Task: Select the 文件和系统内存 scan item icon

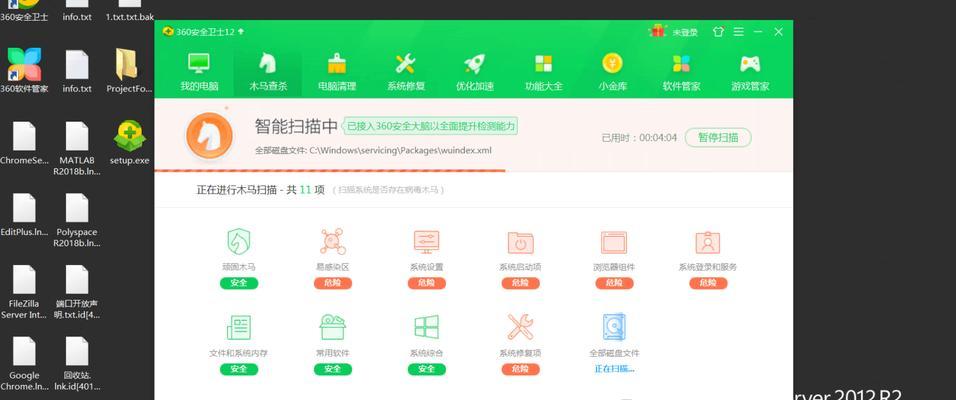Action: [238, 327]
